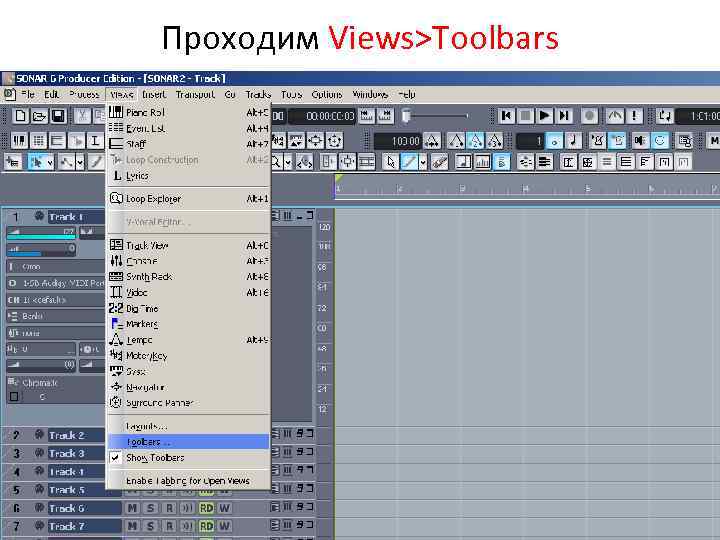Toggle the RD button on Track 7

[206, 526]
